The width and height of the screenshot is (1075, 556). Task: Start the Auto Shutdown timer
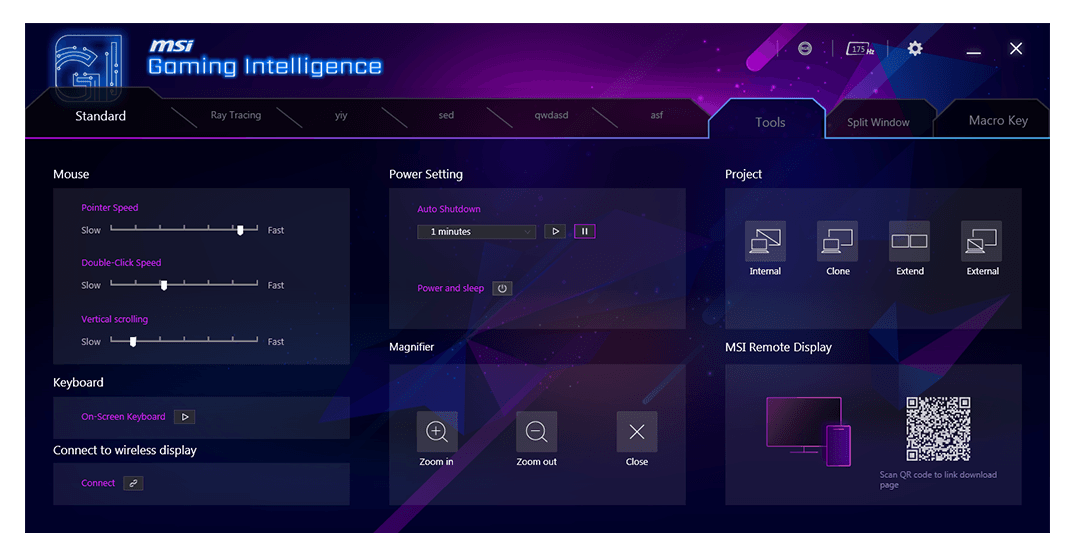(x=555, y=231)
